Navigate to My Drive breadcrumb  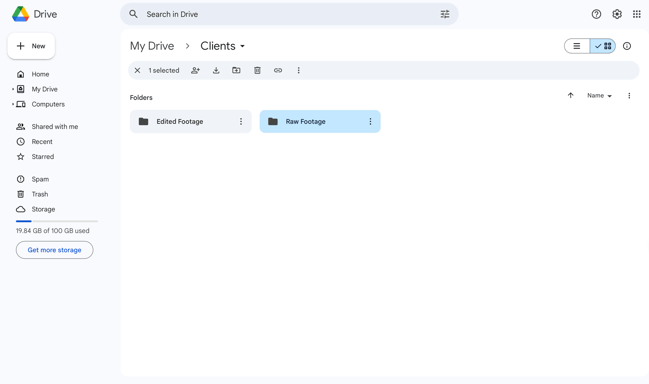(152, 46)
